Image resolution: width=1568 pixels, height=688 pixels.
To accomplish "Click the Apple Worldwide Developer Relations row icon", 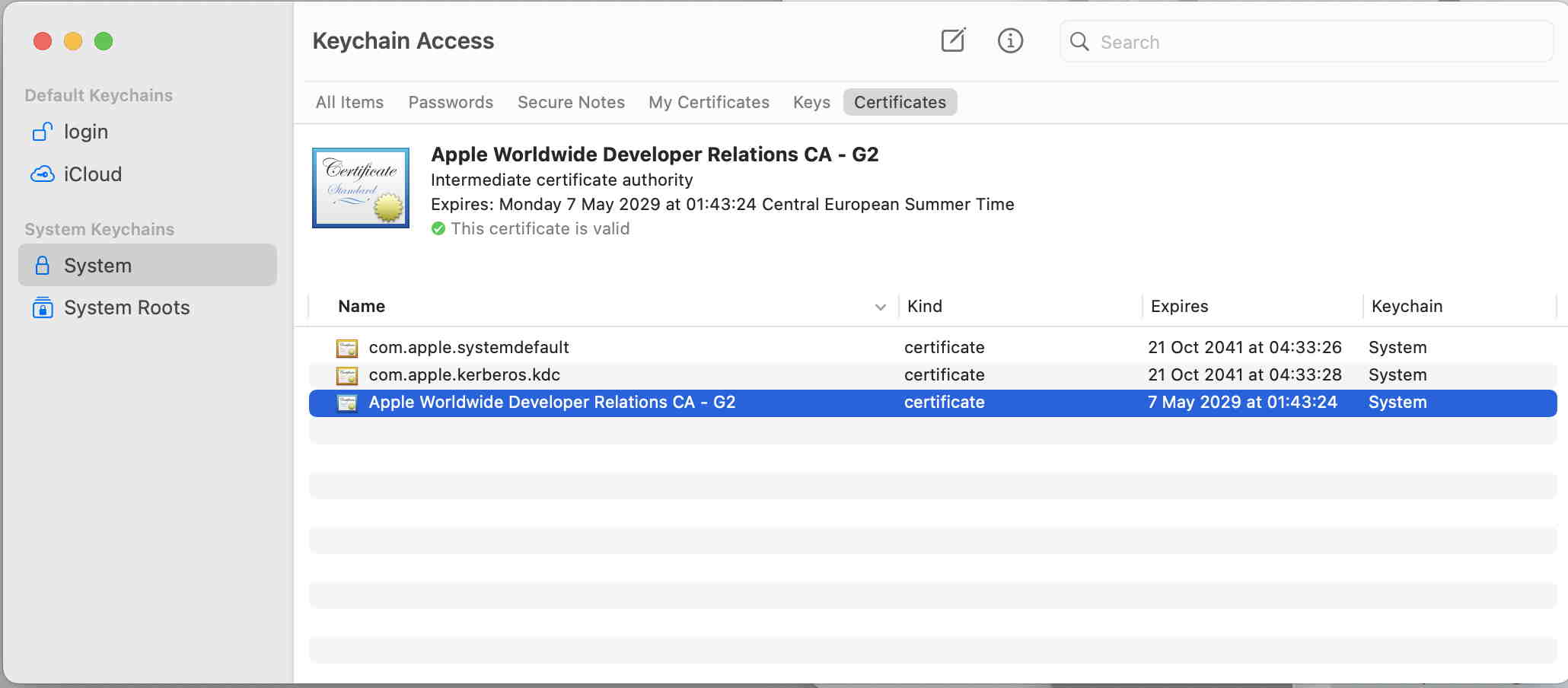I will point(347,403).
